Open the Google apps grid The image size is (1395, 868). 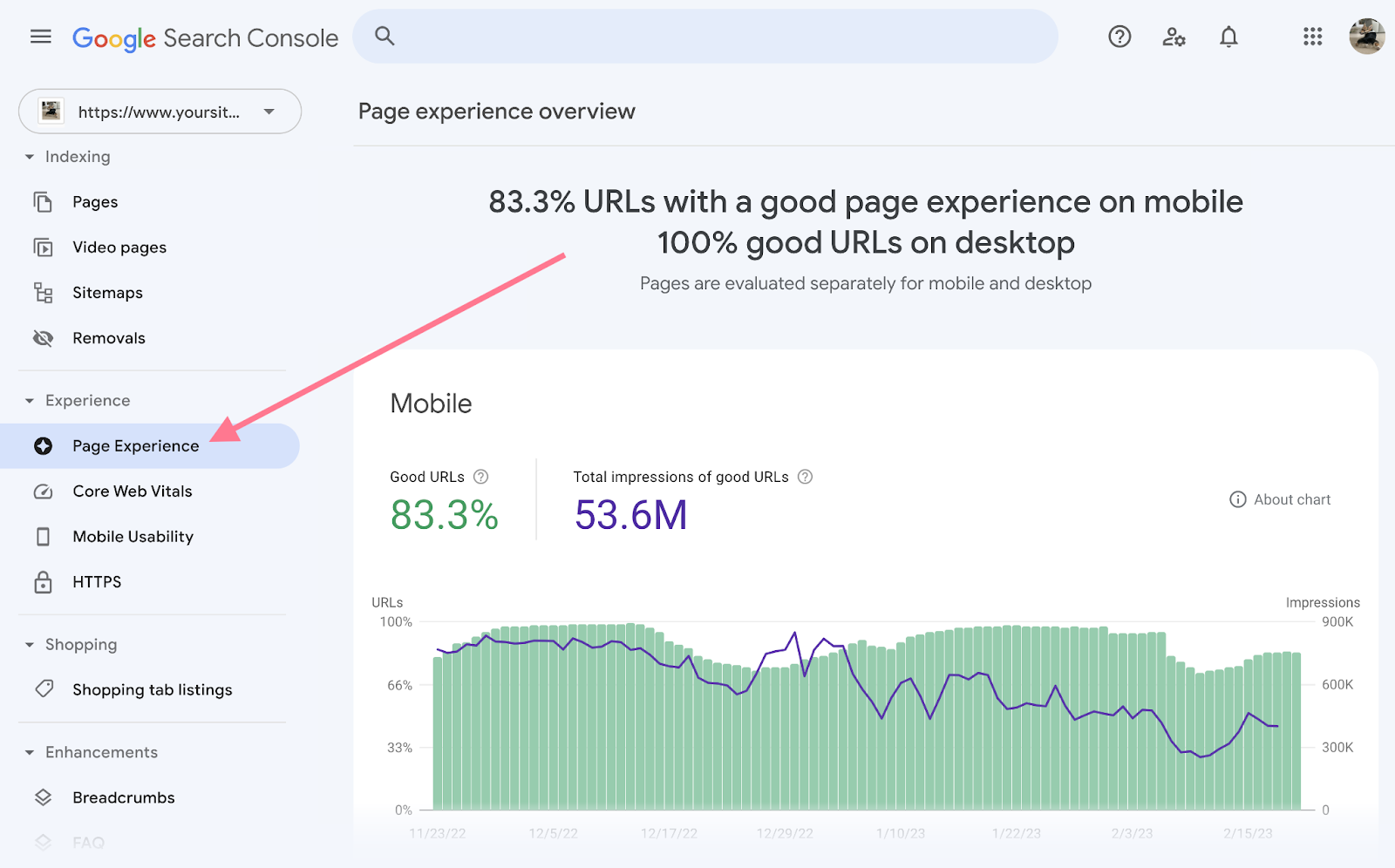point(1312,37)
